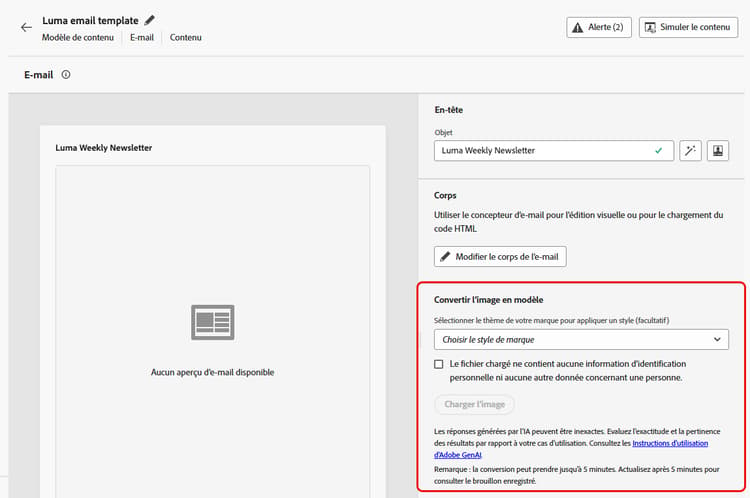750x498 pixels.
Task: Select the E-mail breadcrumb item
Action: (x=142, y=37)
